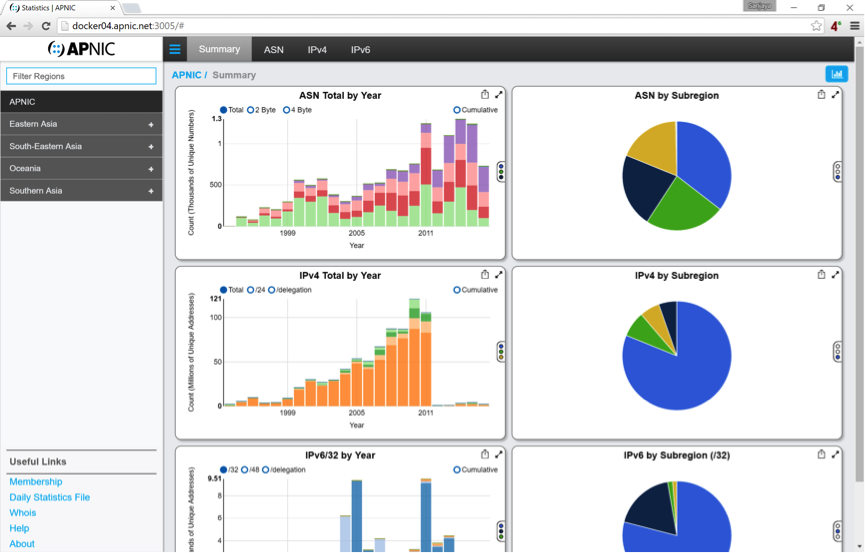This screenshot has height=553, width=865.
Task: Share the IPv4 Total by Year chart
Action: point(484,274)
